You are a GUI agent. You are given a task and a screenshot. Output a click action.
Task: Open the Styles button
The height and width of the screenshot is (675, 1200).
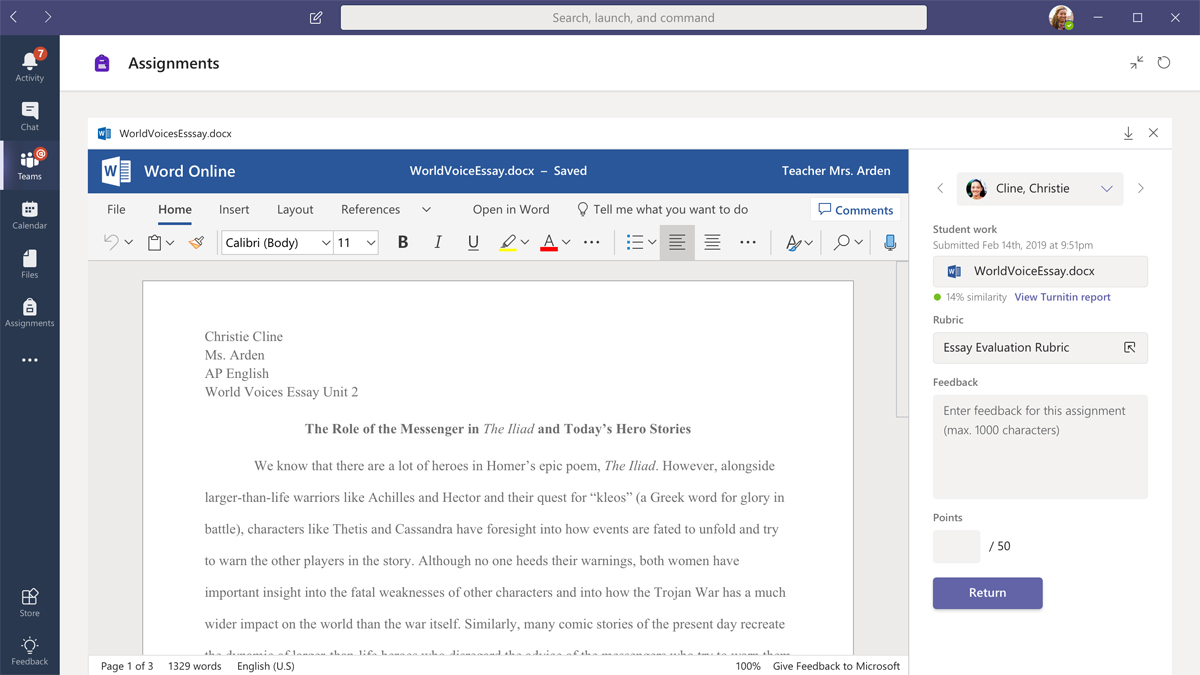[793, 242]
